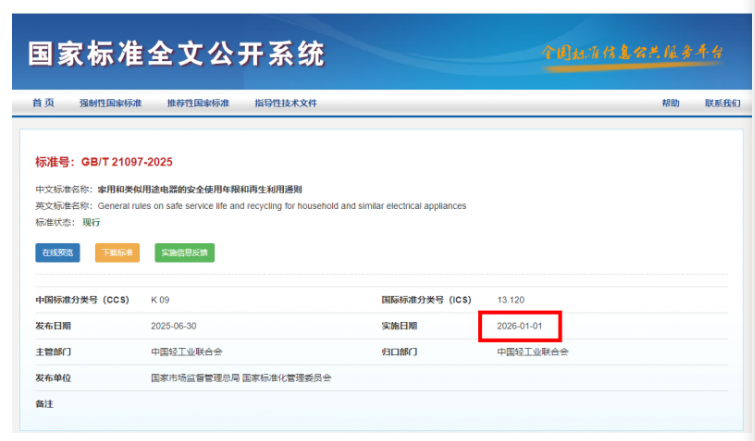Go to the 推荐性国家标准 section
This screenshot has width=755, height=441.
point(198,103)
